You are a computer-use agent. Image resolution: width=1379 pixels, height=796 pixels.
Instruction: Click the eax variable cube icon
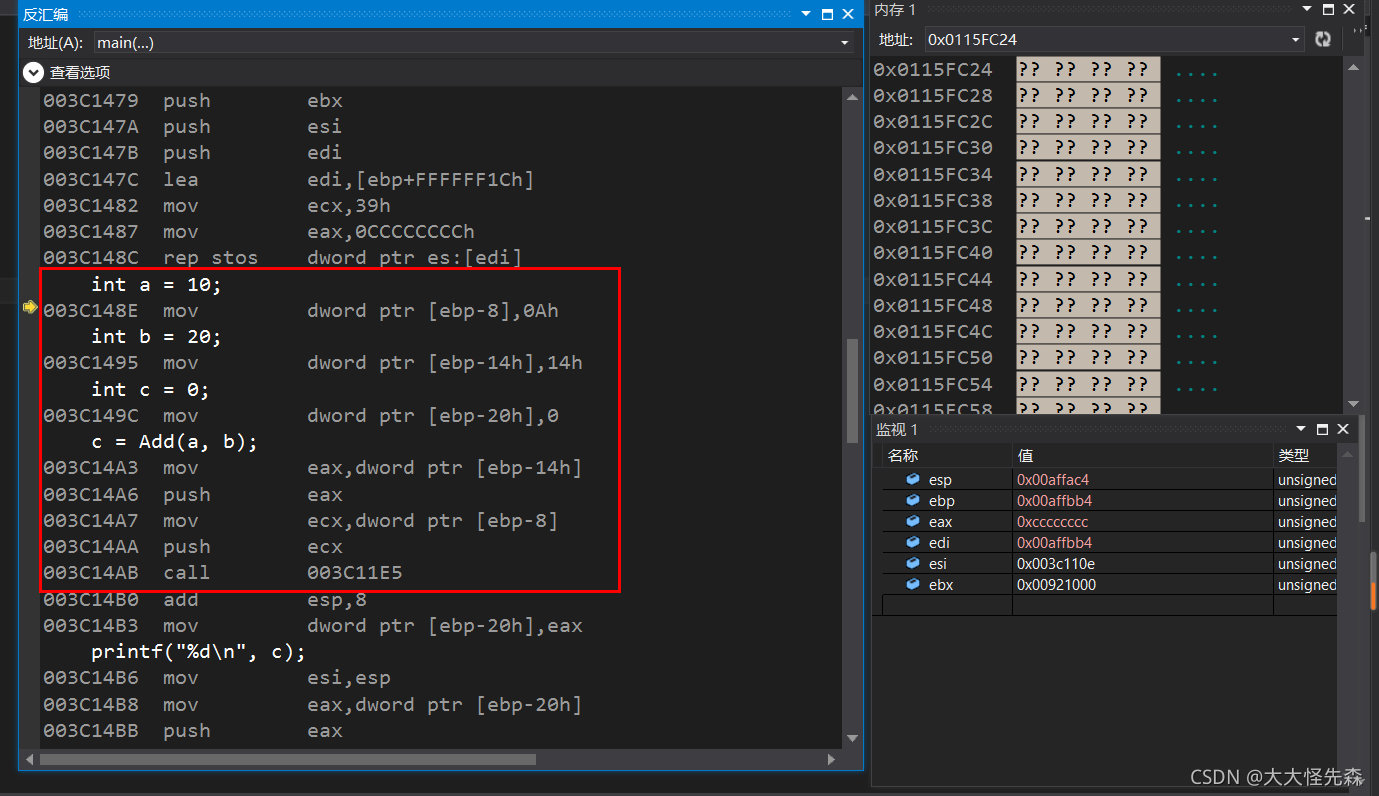click(912, 522)
